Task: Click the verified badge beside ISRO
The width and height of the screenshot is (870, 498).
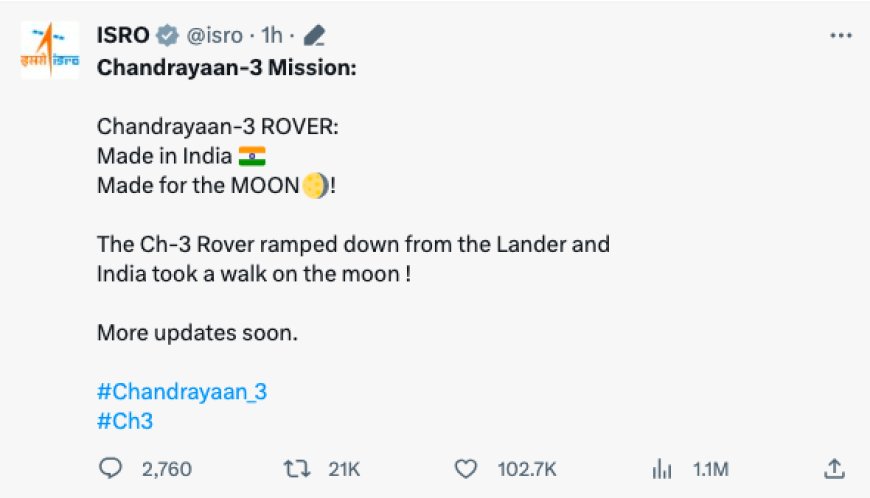Action: [x=167, y=35]
